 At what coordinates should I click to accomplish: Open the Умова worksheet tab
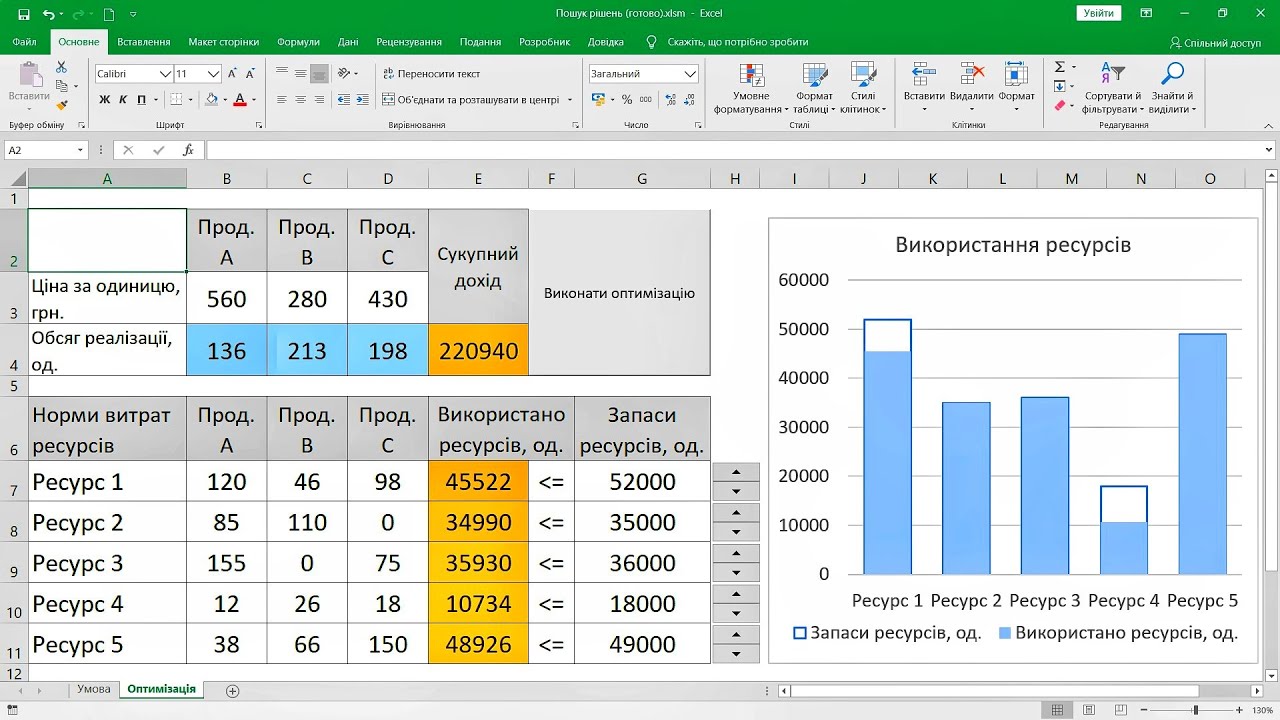pos(94,690)
